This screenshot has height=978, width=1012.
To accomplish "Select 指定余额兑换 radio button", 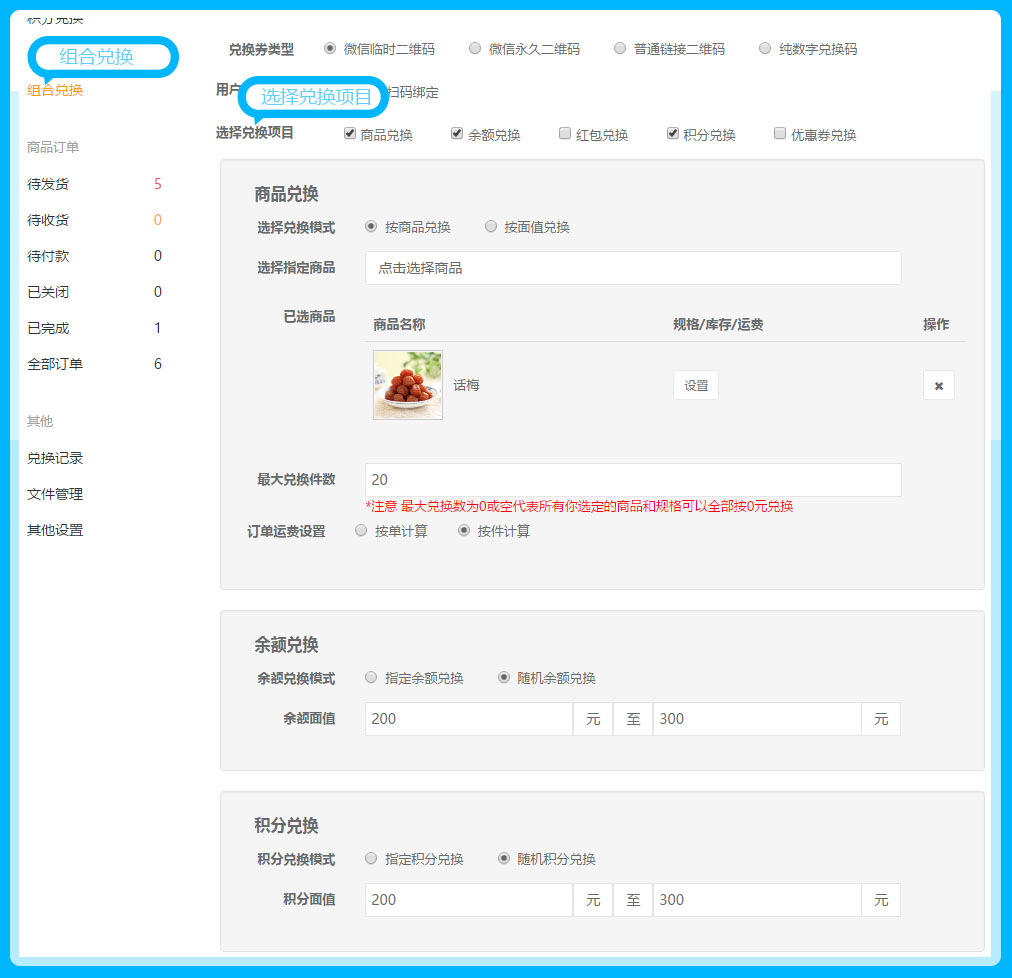I will point(371,678).
